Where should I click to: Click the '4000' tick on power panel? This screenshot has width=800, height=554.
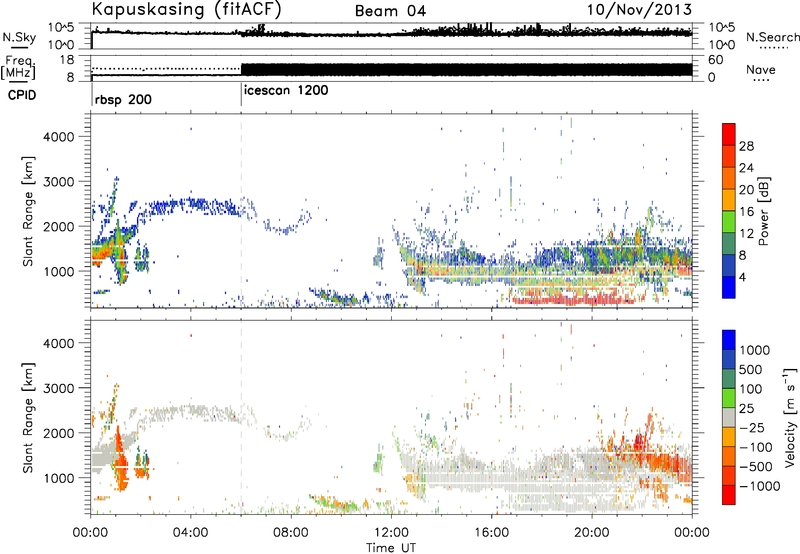coord(59,137)
